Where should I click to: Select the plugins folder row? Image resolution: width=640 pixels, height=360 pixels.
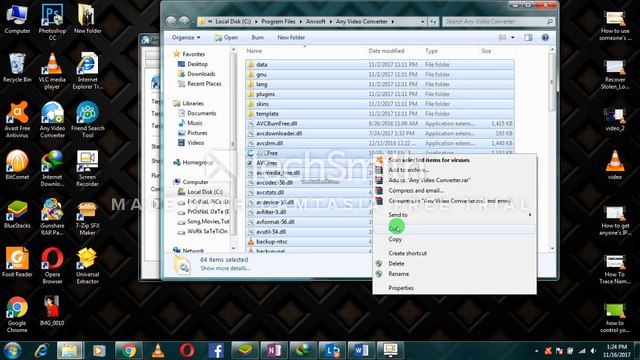pyautogui.click(x=380, y=94)
